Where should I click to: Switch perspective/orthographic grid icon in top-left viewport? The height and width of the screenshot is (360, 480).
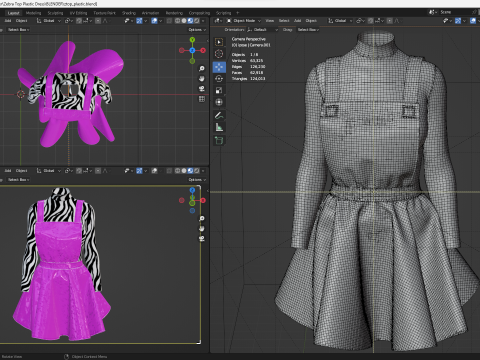[202, 99]
